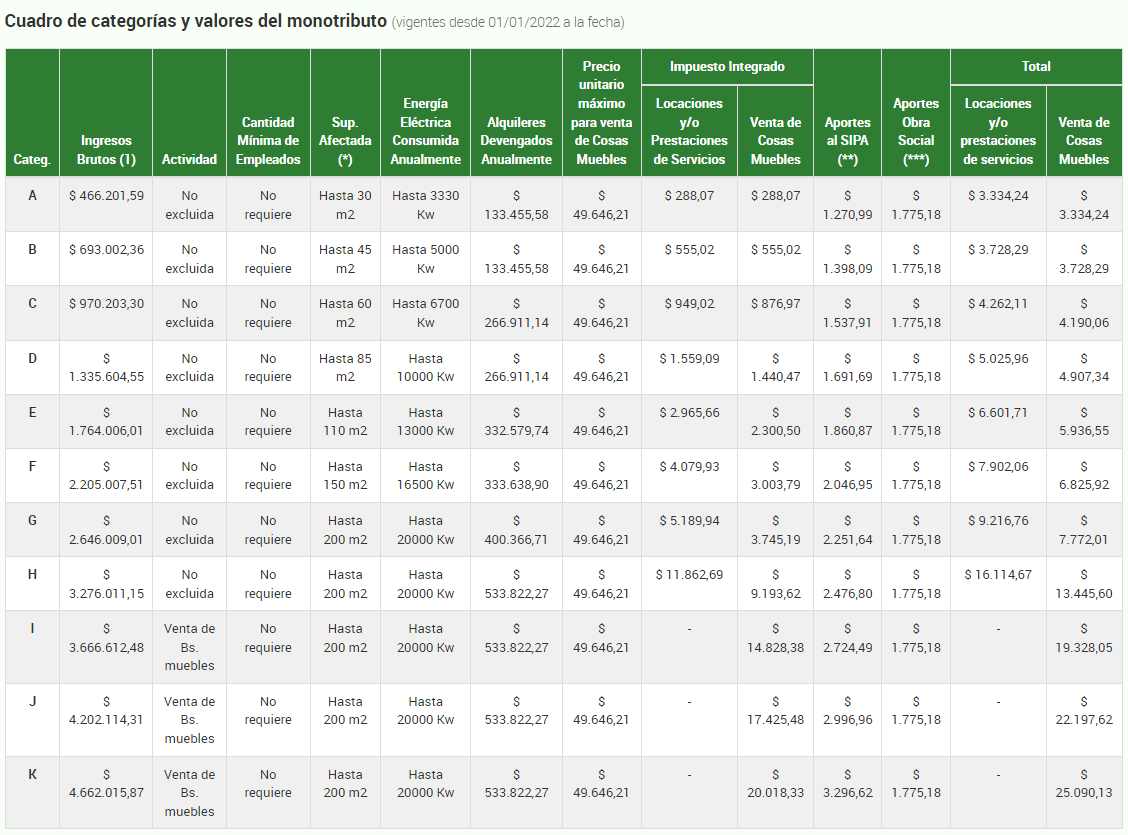Select category A row label
Image resolution: width=1128 pixels, height=835 pixels.
[x=32, y=196]
